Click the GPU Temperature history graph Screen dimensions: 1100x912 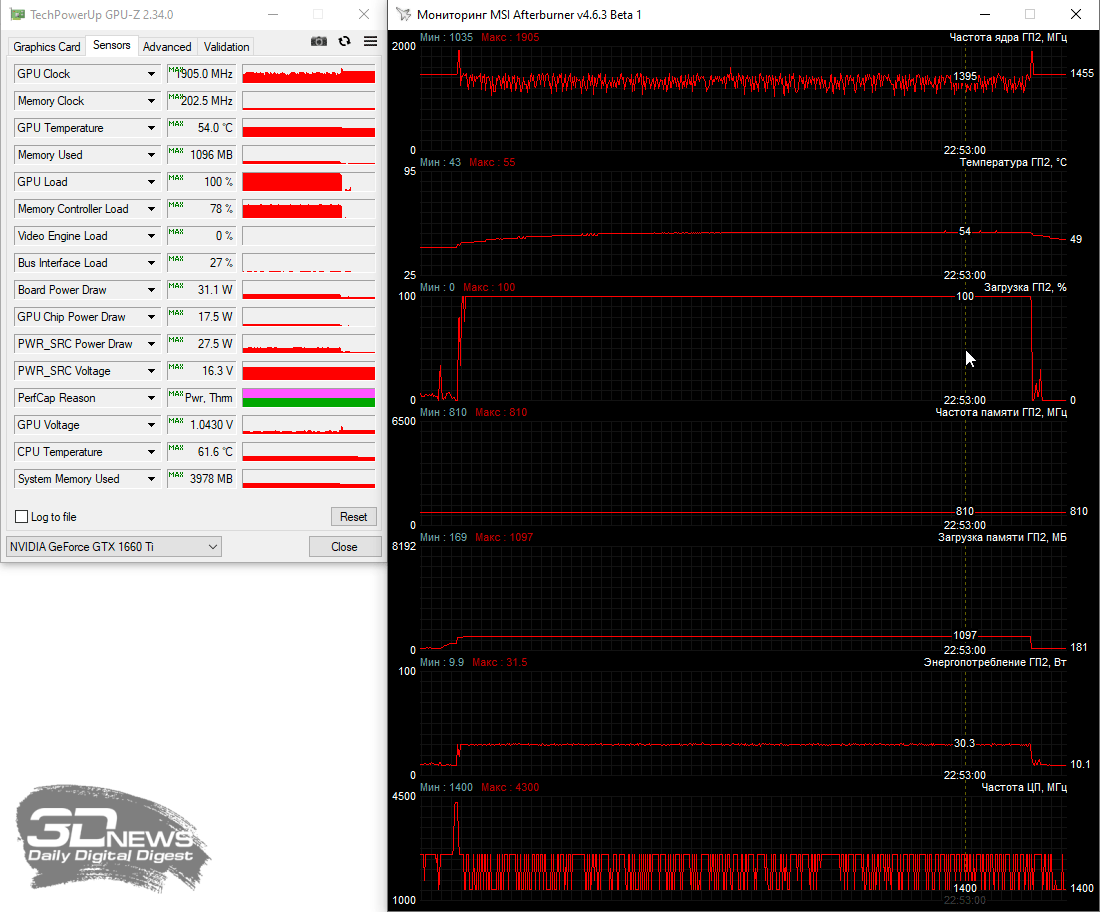point(309,128)
